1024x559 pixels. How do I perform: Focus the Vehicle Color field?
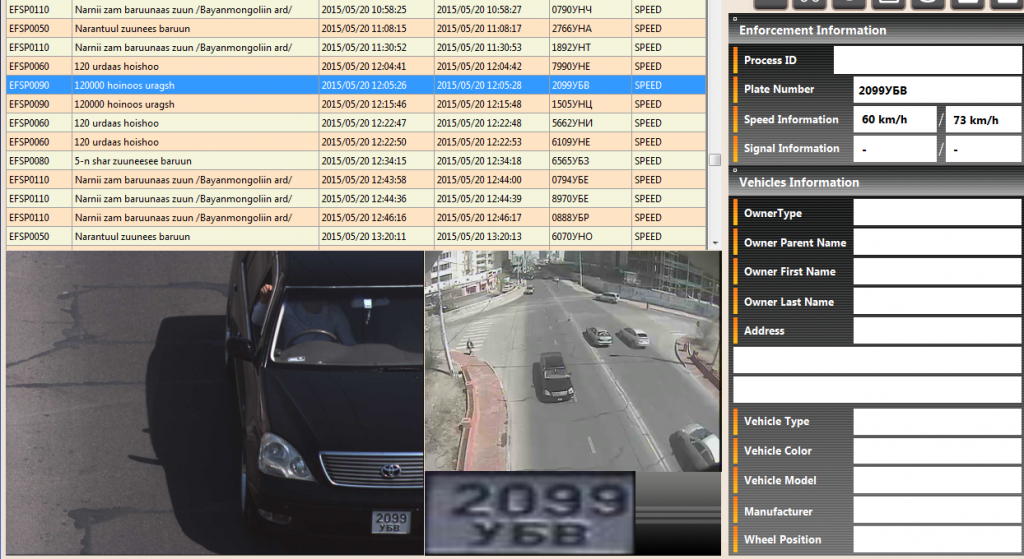[x=936, y=451]
